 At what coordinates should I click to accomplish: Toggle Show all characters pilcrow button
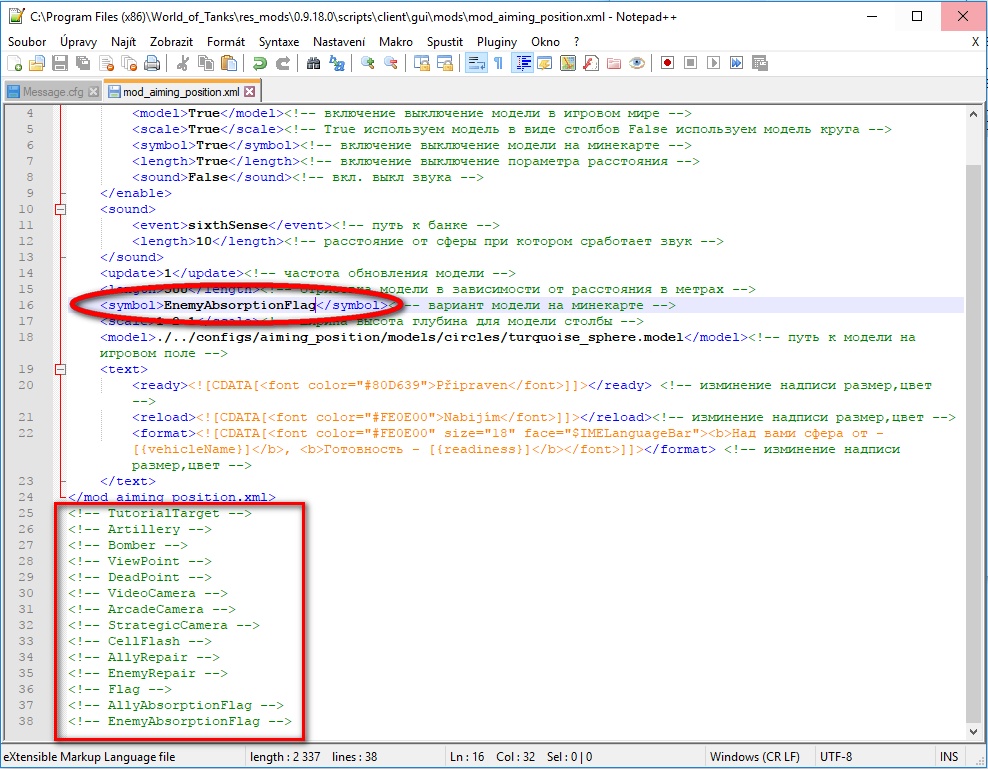[498, 63]
